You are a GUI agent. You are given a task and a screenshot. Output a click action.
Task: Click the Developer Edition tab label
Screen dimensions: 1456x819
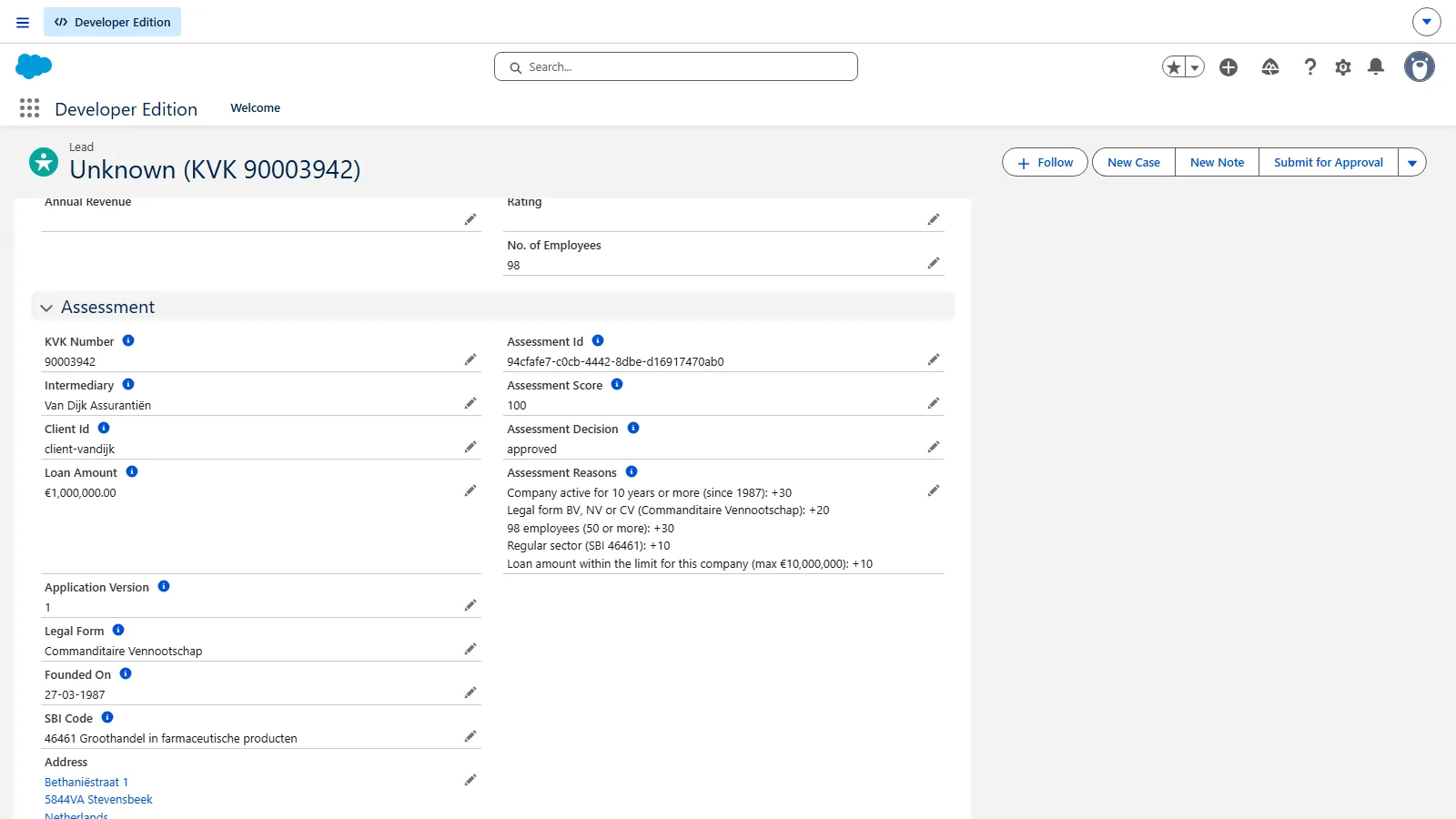click(112, 22)
